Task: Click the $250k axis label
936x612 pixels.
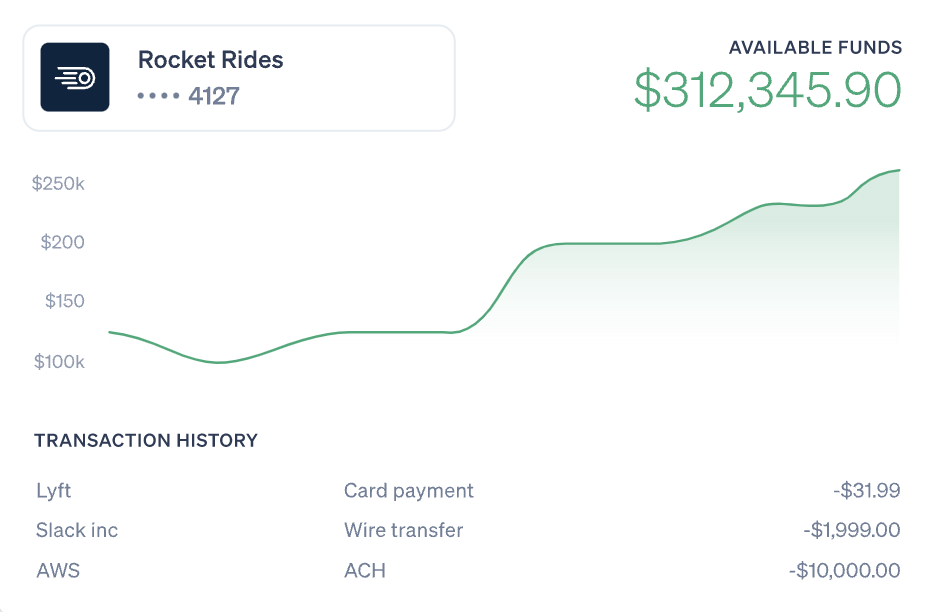Action: coord(58,184)
